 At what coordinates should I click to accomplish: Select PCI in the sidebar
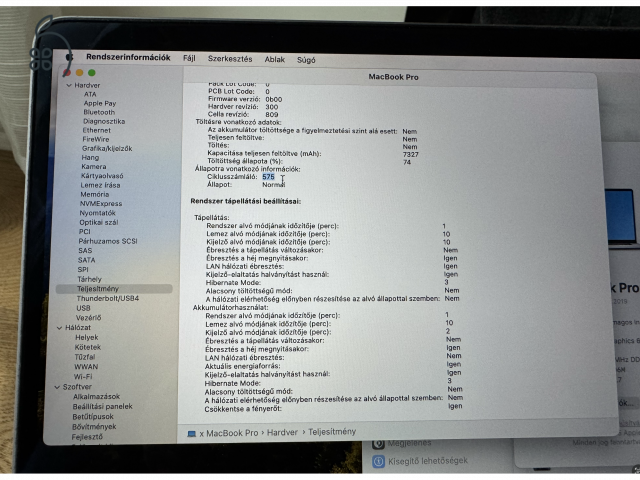(84, 232)
